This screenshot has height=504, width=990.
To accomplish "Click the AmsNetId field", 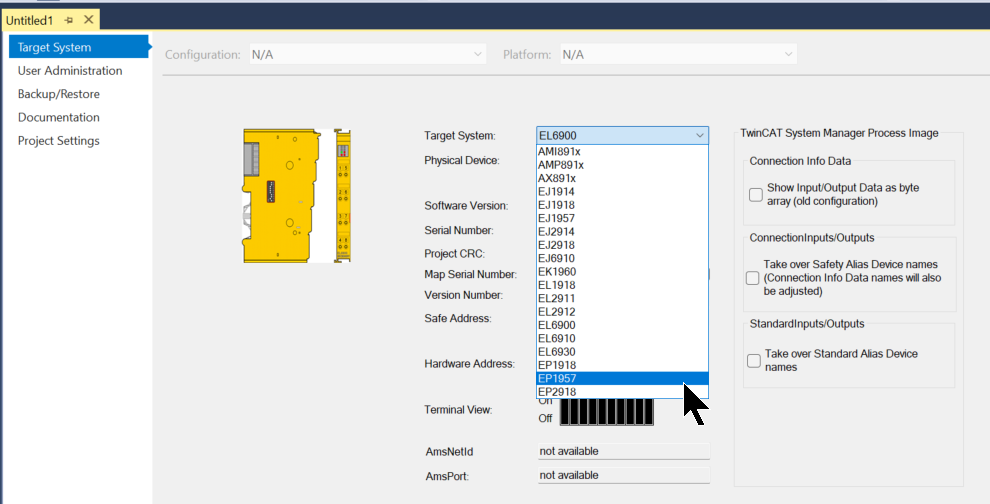I will 624,451.
